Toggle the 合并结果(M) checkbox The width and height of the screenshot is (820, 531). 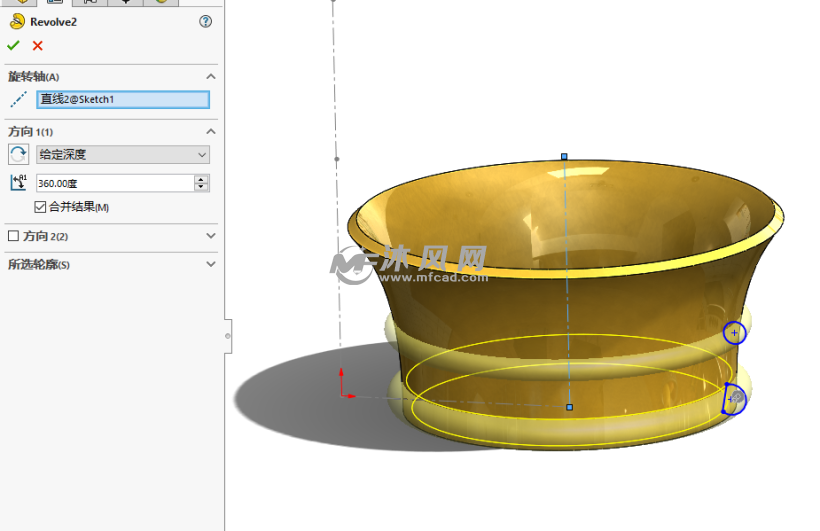[x=40, y=207]
